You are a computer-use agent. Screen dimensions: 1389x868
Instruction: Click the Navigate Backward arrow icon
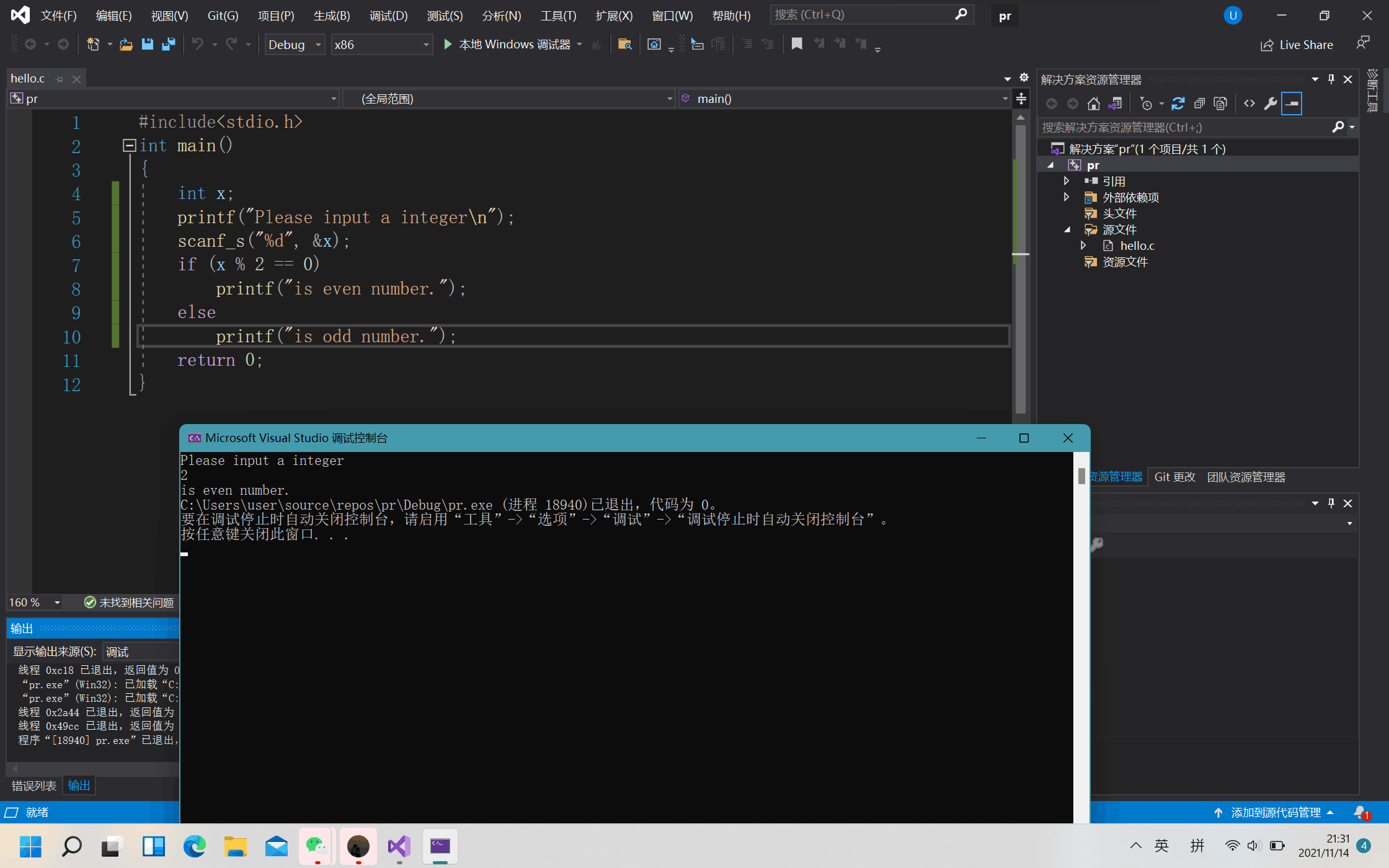click(x=31, y=44)
